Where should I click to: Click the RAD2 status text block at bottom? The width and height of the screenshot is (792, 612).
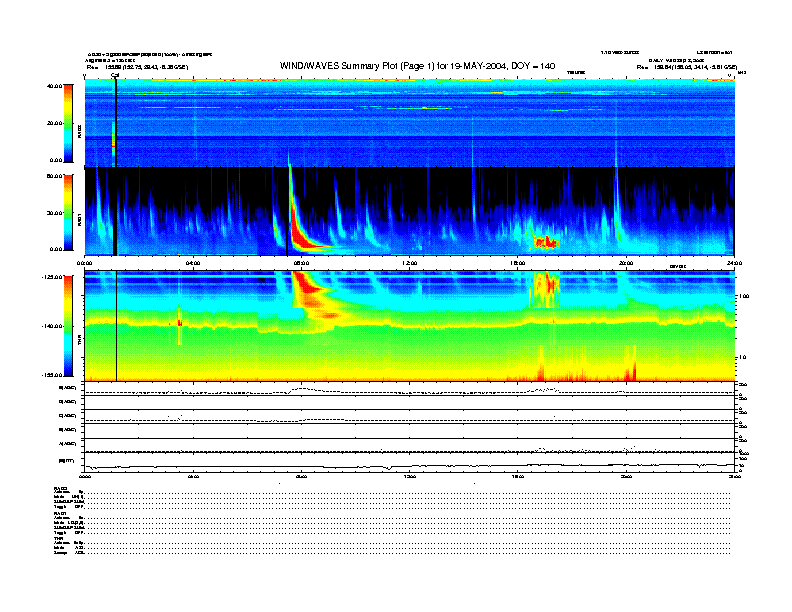70,498
